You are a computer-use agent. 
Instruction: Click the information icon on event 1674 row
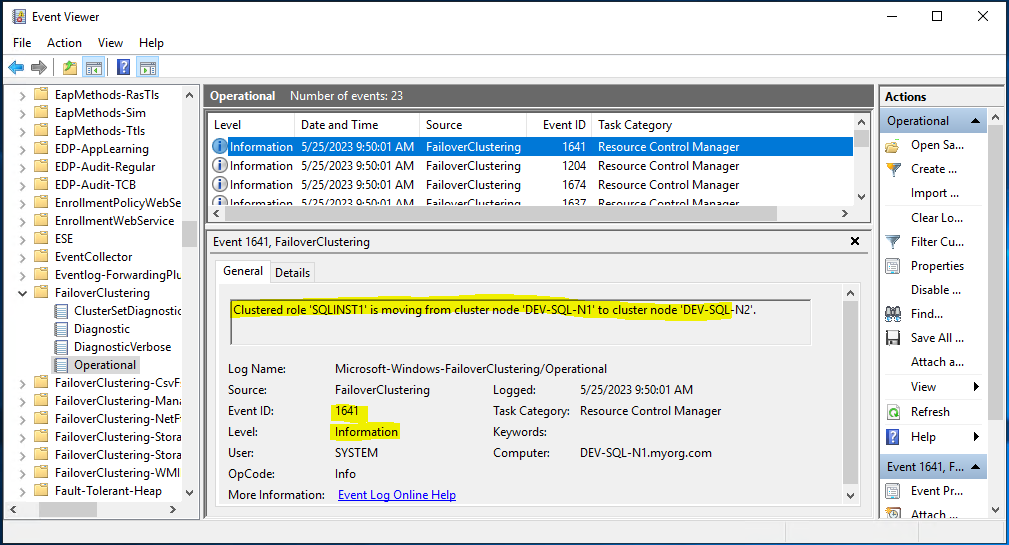pos(219,185)
